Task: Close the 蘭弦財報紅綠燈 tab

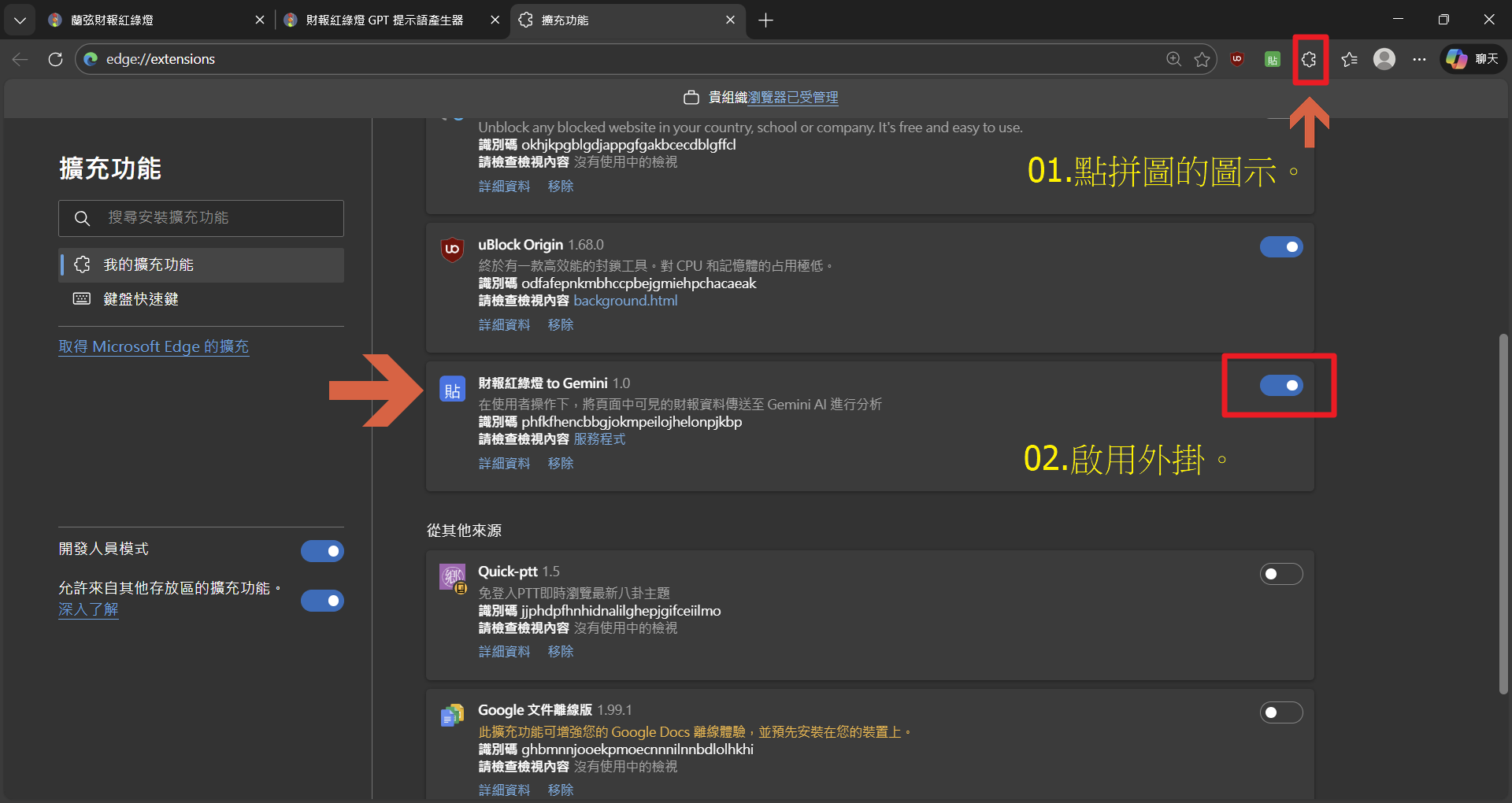Action: point(260,20)
